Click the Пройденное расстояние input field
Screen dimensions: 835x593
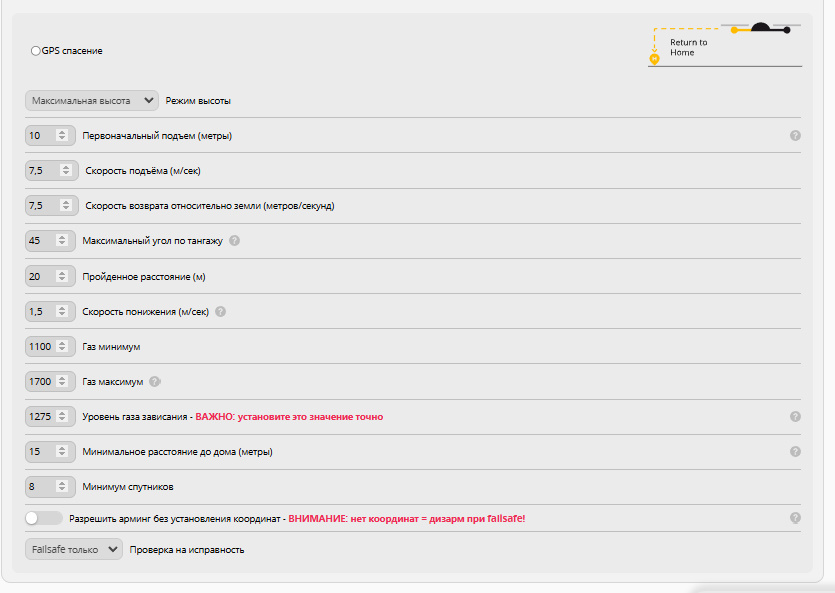(50, 276)
